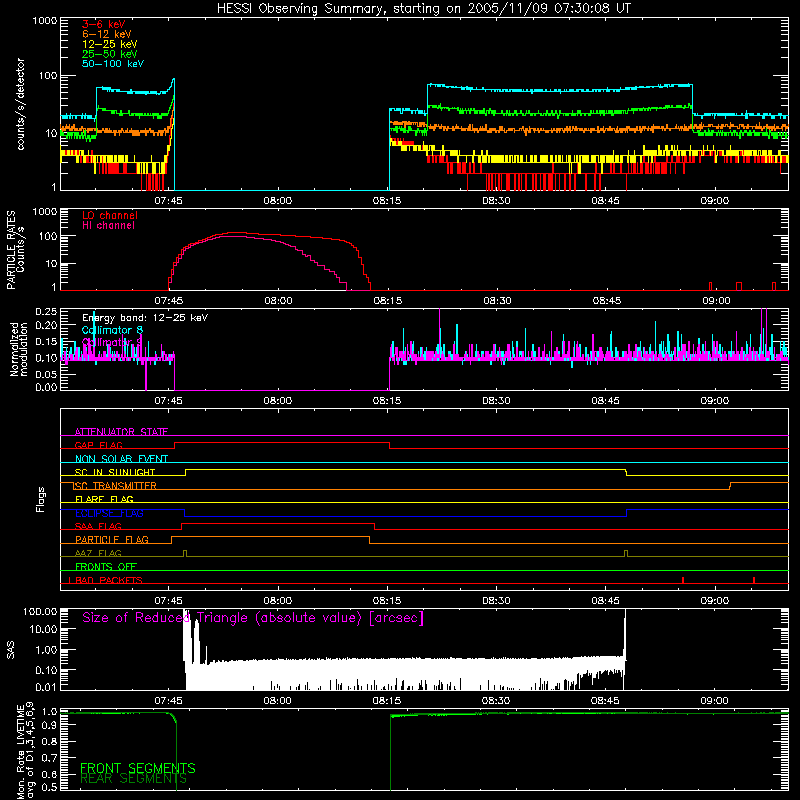The height and width of the screenshot is (800, 800).
Task: Click 09:00 time label under the SAS panel
Action: click(714, 701)
